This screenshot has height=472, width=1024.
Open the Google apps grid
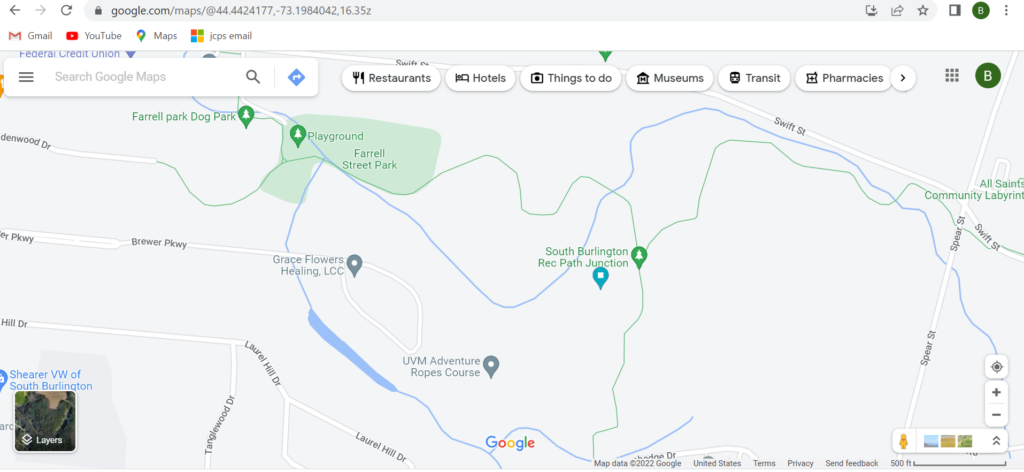point(952,76)
